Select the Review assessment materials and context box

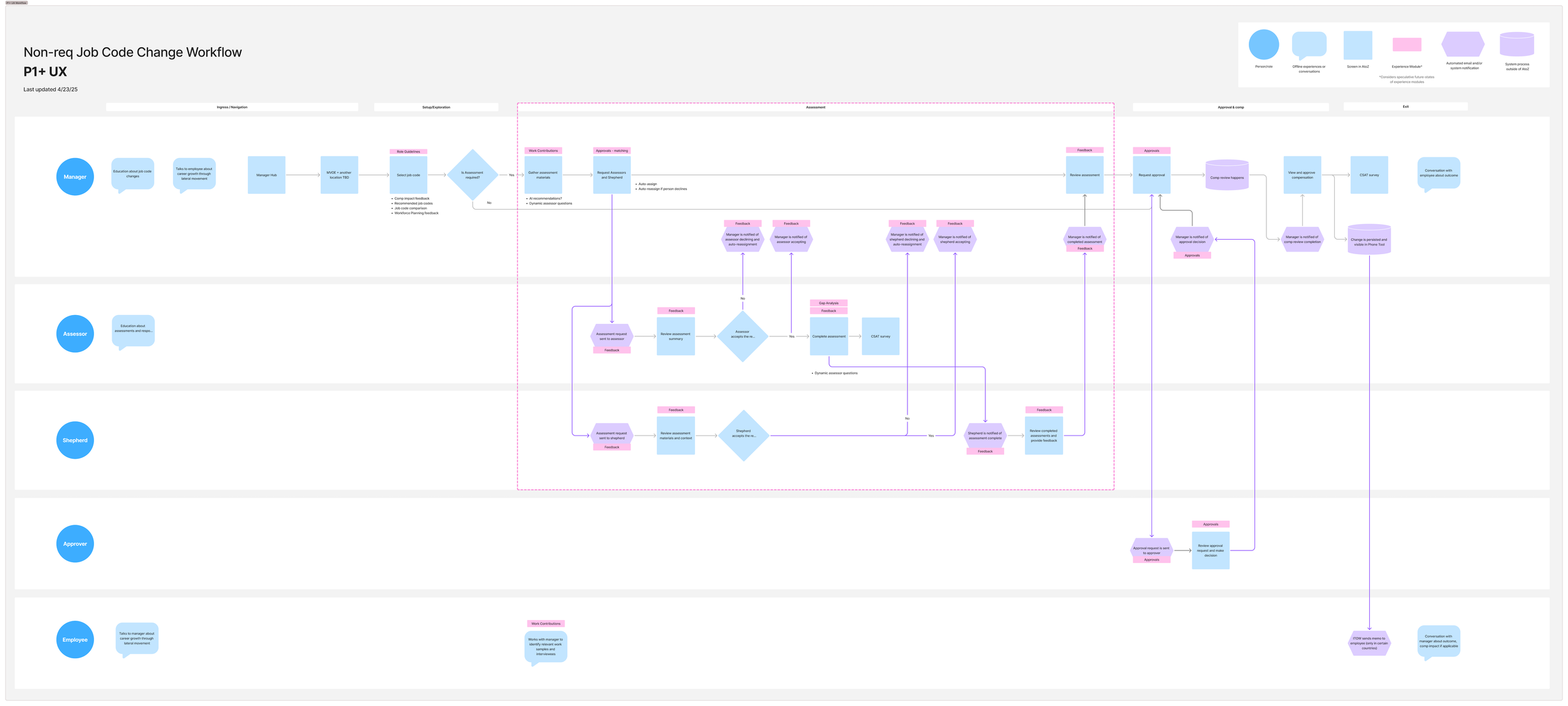point(675,436)
